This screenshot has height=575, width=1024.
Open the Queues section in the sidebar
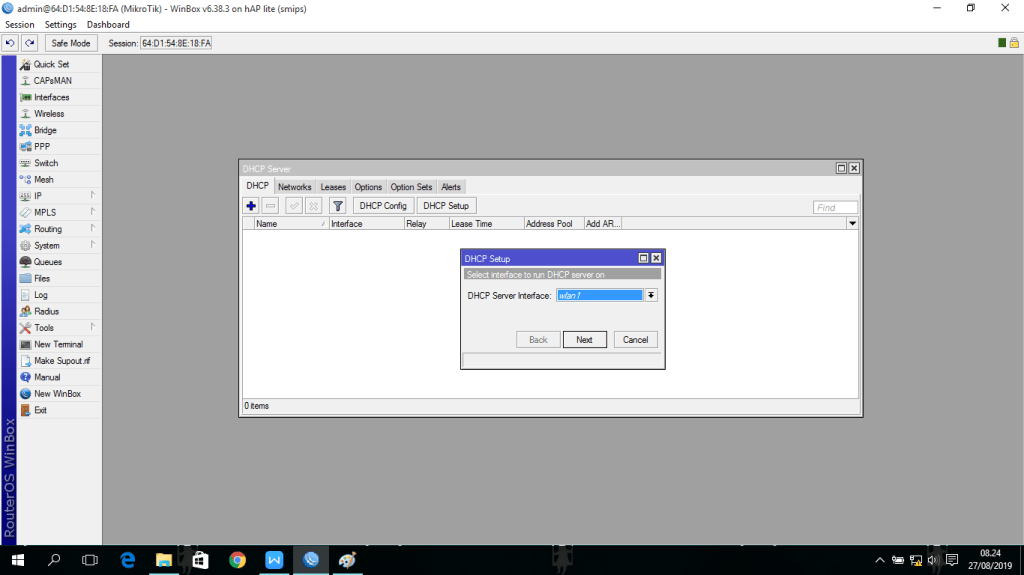click(47, 262)
